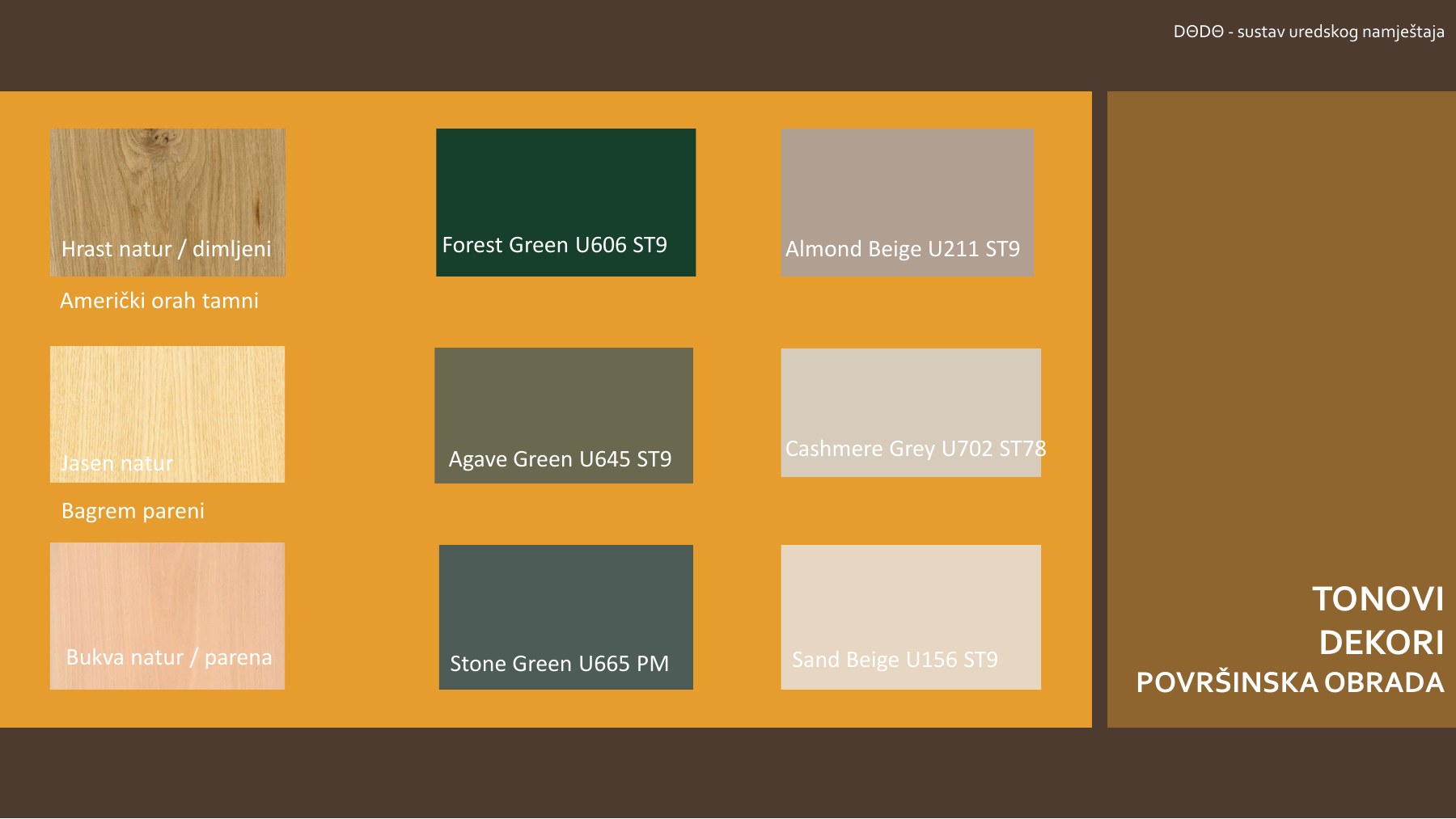This screenshot has height=819, width=1456.
Task: Pick the Almond Beige U211 ST9 swatch
Action: [907, 202]
